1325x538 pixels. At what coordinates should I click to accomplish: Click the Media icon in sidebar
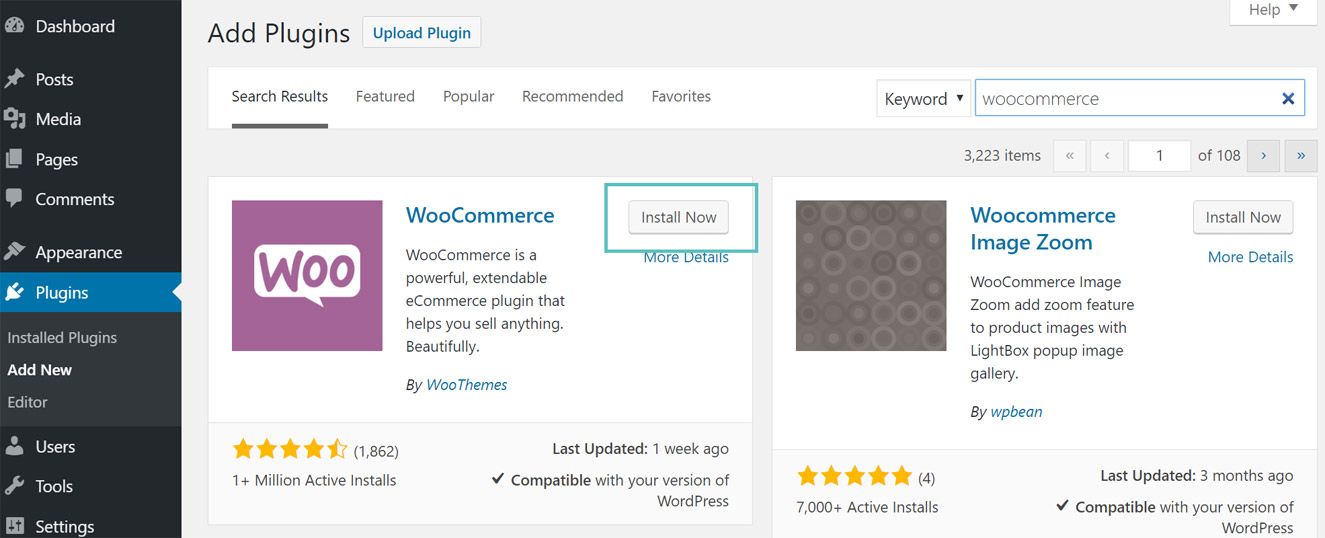coord(15,119)
